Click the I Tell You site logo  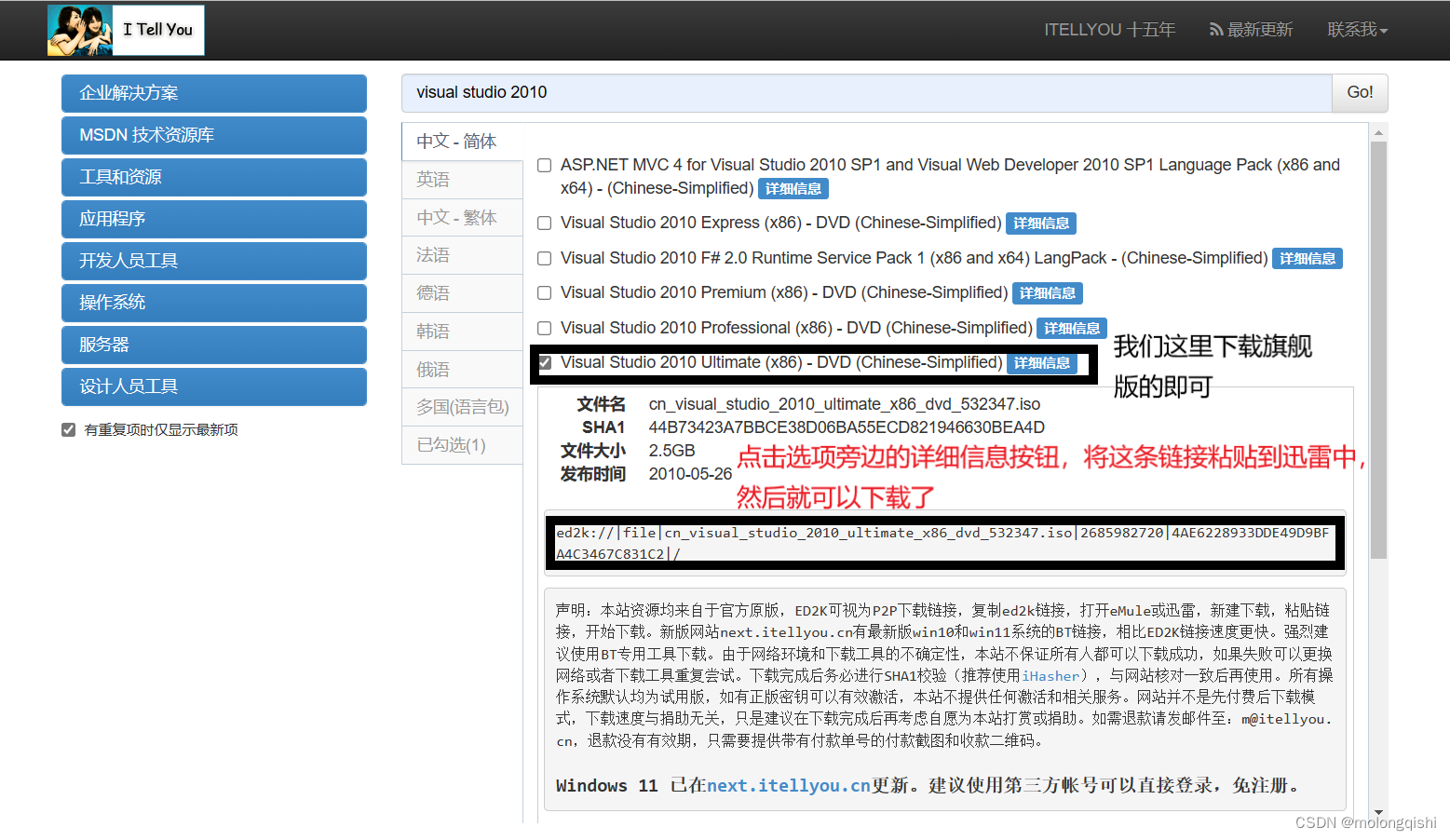(x=125, y=30)
